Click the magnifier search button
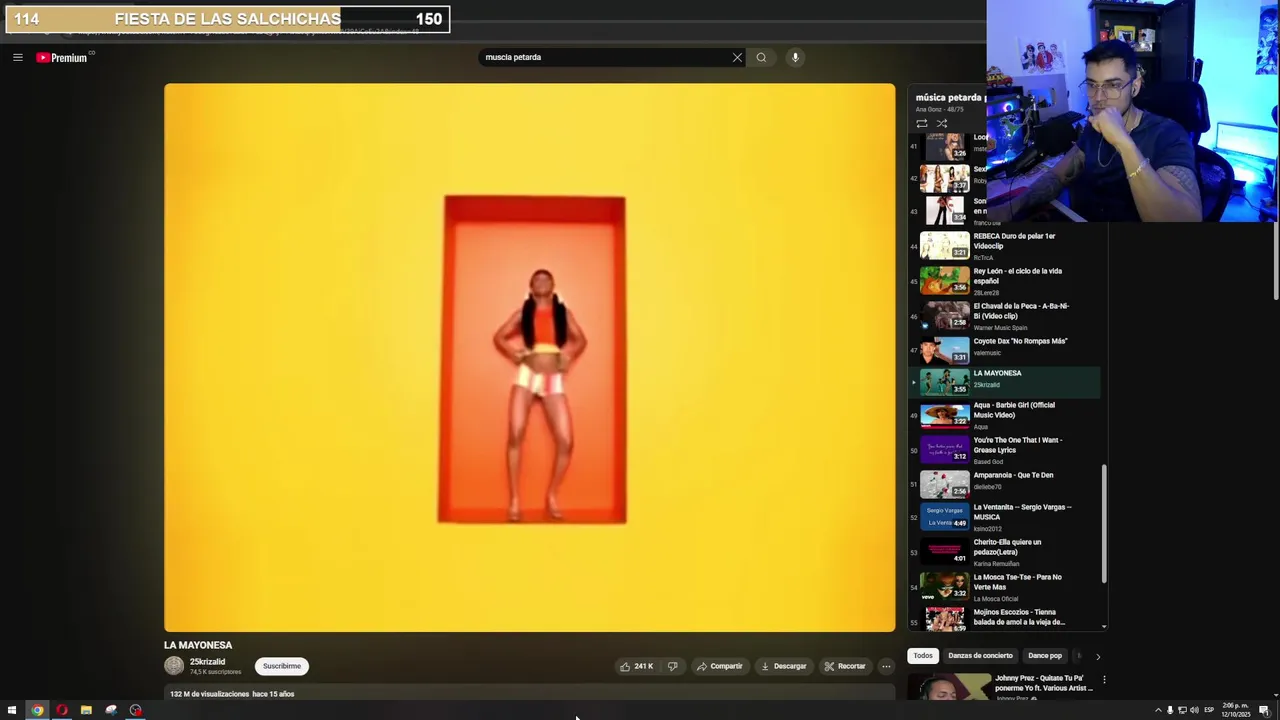Image resolution: width=1280 pixels, height=720 pixels. click(761, 57)
